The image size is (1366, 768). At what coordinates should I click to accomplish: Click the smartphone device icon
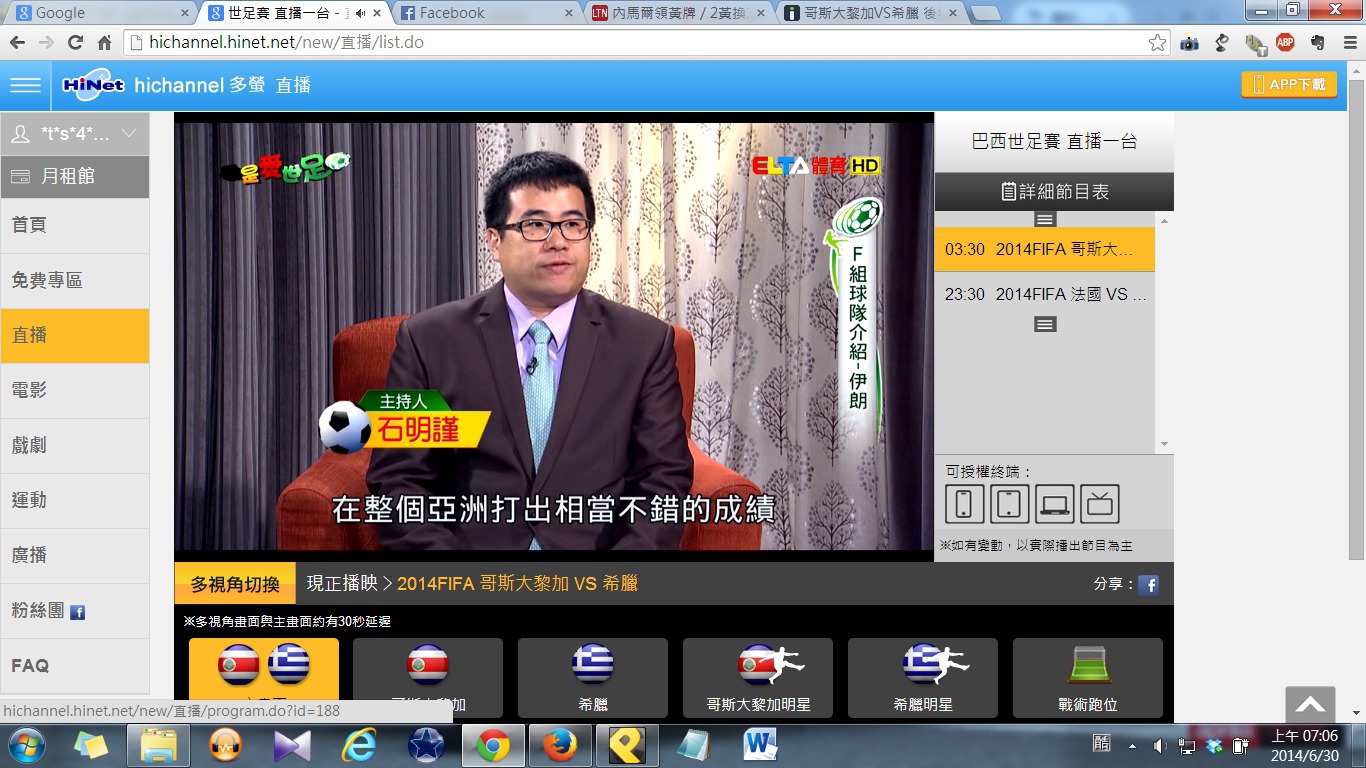[964, 504]
